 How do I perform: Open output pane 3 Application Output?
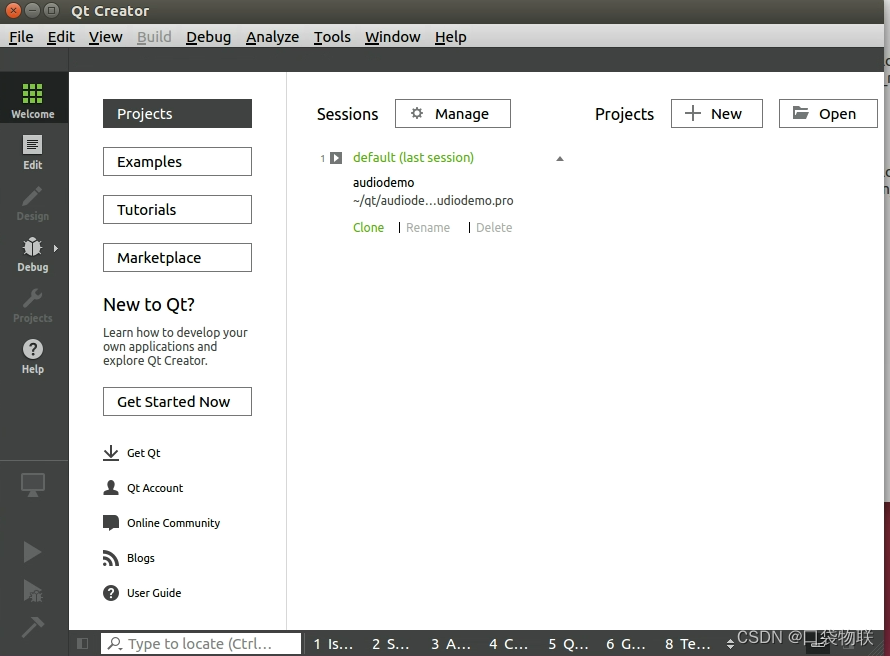click(x=451, y=644)
